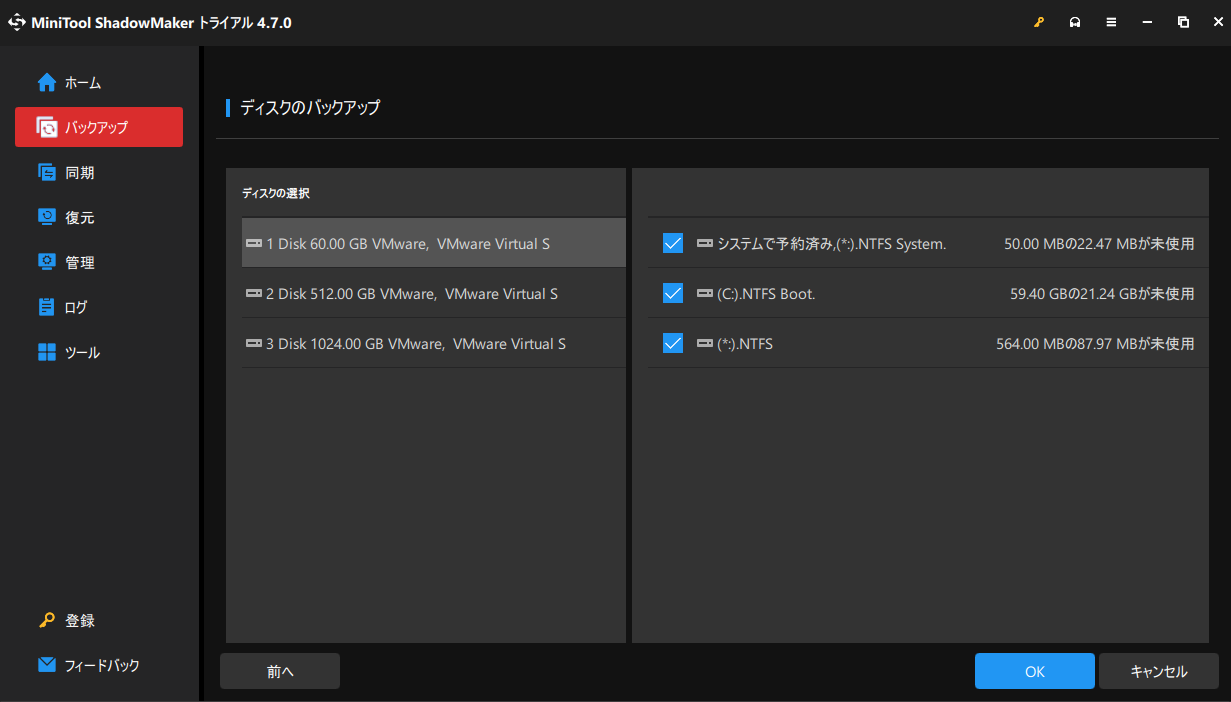This screenshot has height=702, width=1231.
Task: Open 登録 registration link in sidebar
Action: click(x=99, y=620)
